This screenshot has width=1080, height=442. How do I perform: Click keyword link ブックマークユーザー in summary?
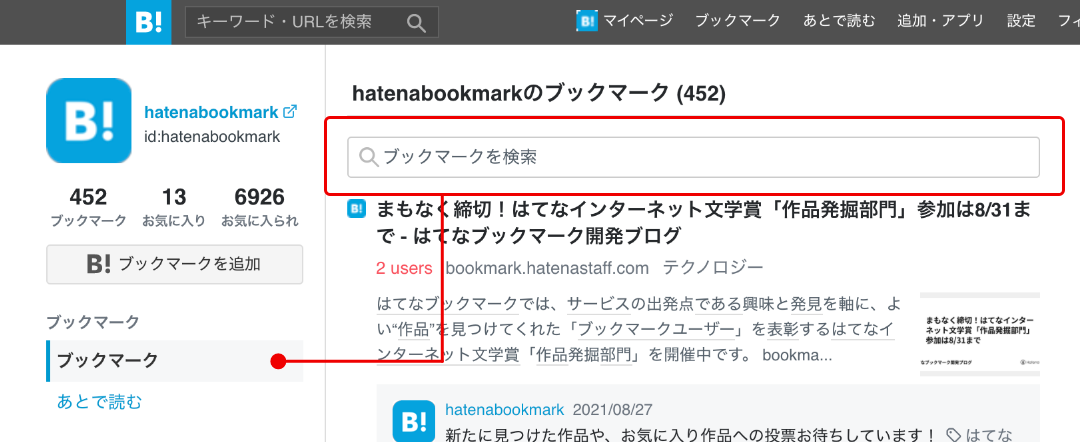point(655,330)
